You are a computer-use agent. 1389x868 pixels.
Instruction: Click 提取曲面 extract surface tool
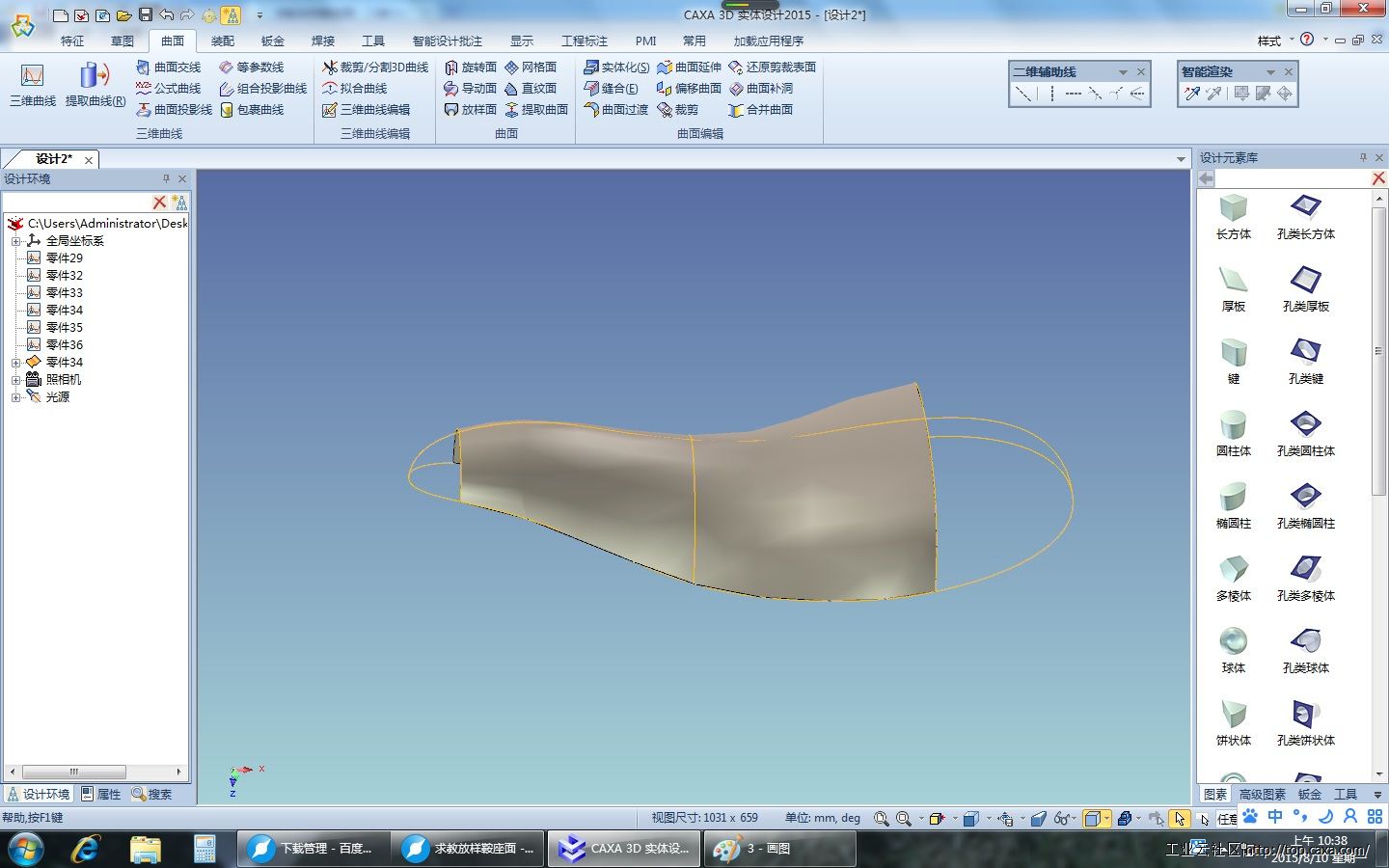click(x=536, y=110)
